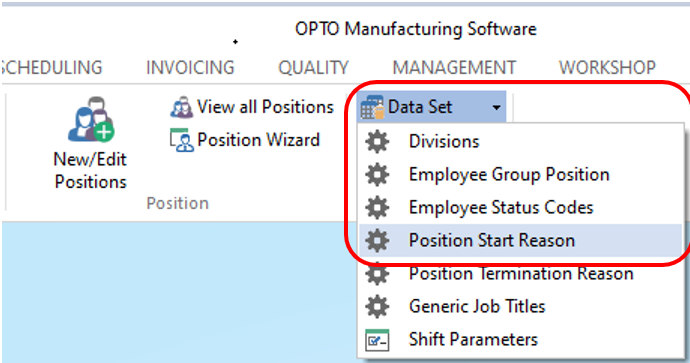Viewport: 690px width, 363px height.
Task: Click the gear icon beside Divisions
Action: click(x=377, y=142)
